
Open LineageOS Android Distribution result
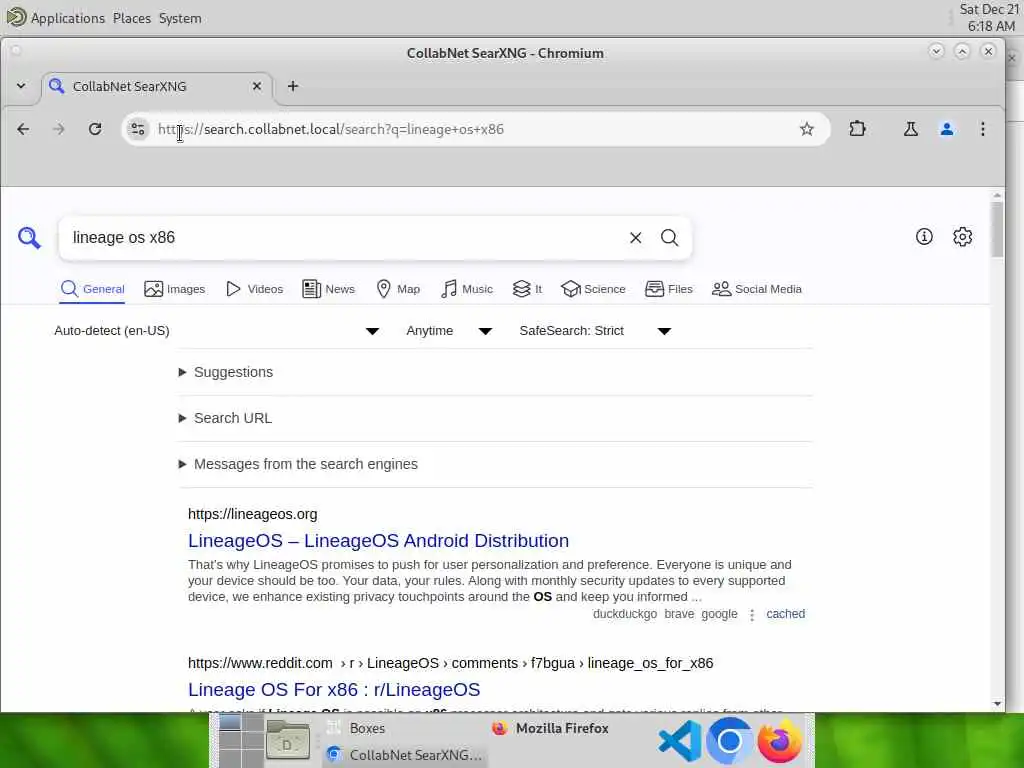click(378, 541)
